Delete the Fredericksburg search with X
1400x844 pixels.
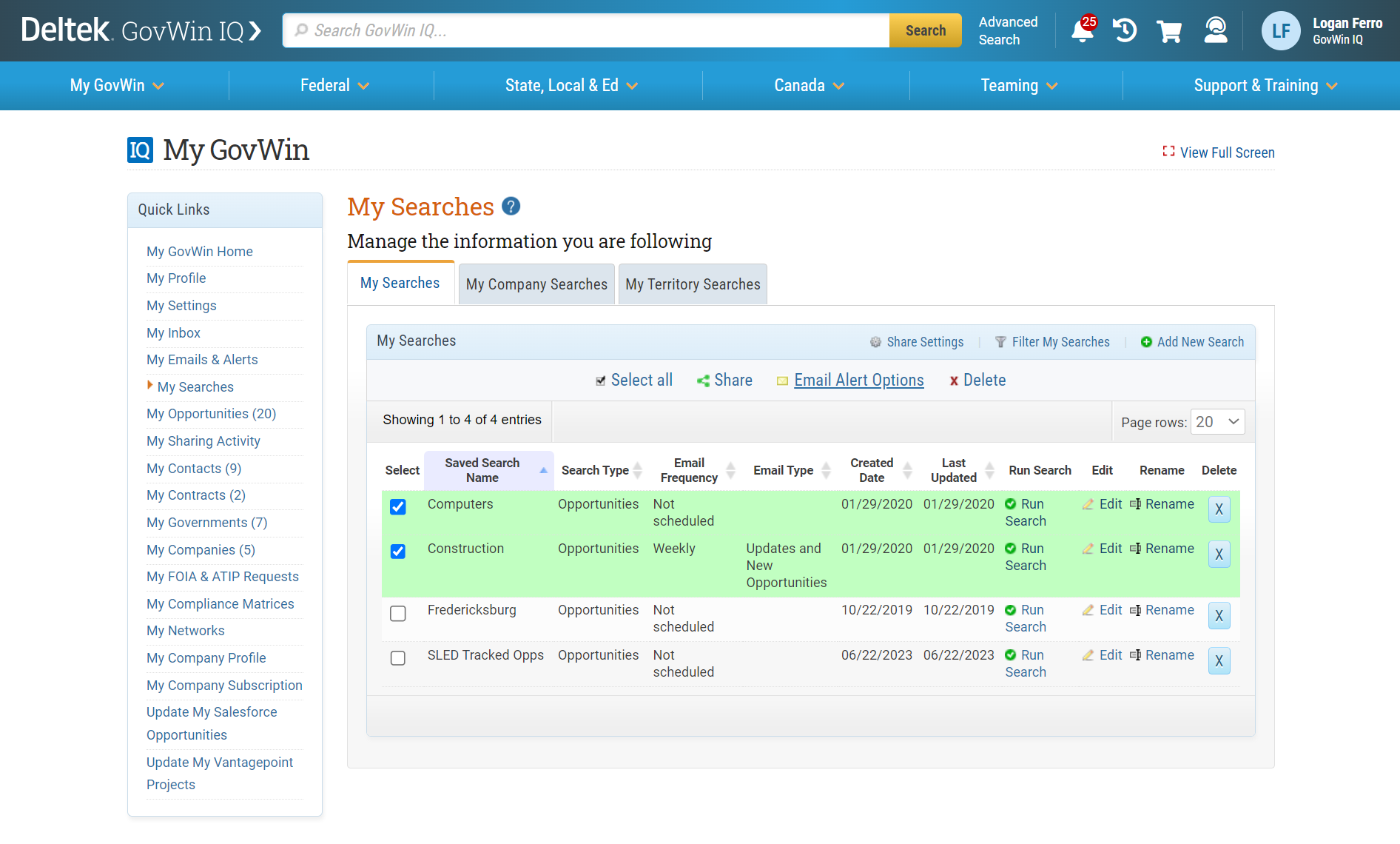coord(1219,616)
